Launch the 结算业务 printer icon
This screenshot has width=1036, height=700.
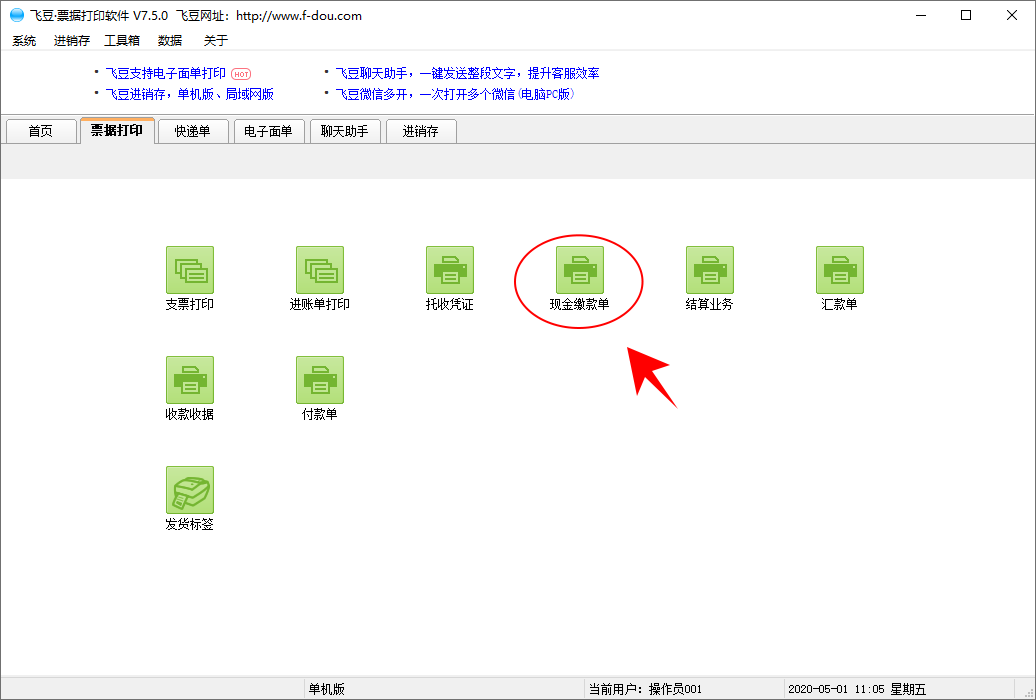coord(709,271)
